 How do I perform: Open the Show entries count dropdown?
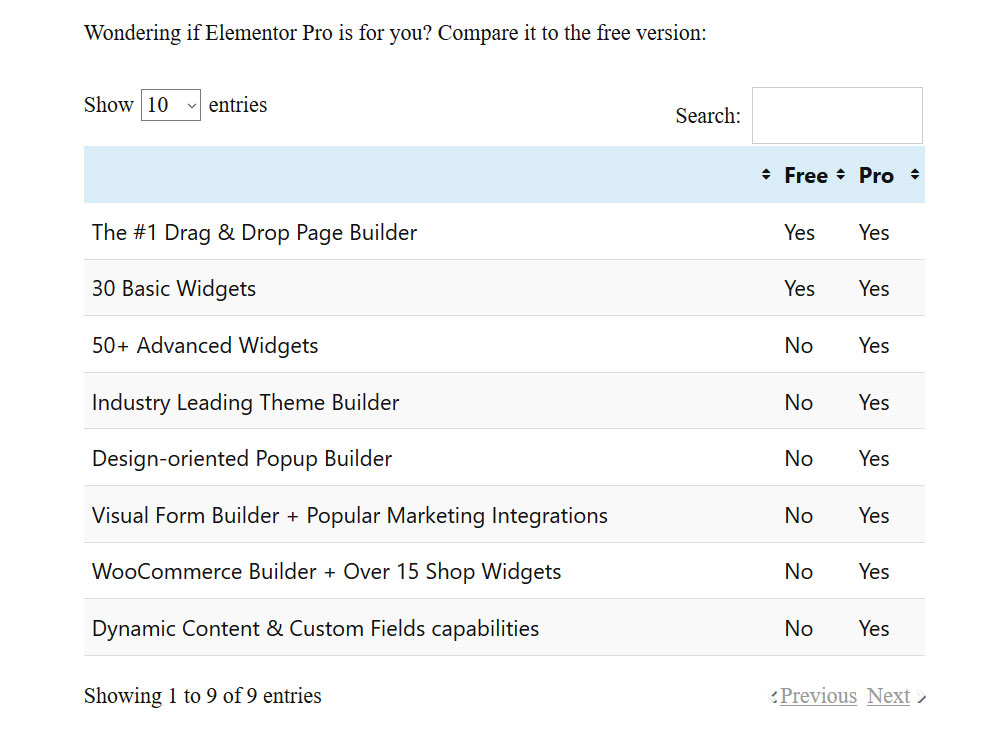click(x=171, y=105)
